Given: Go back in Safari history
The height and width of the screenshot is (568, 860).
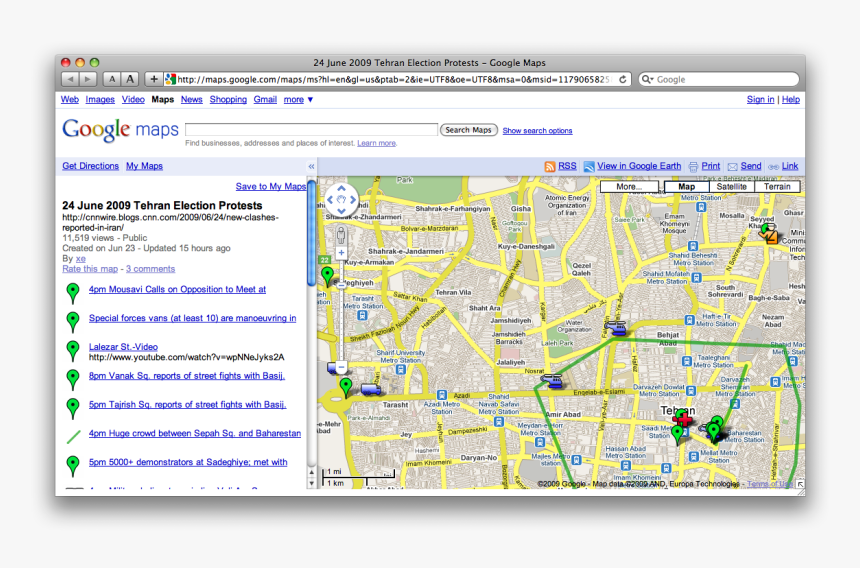Looking at the screenshot, I should [x=70, y=79].
